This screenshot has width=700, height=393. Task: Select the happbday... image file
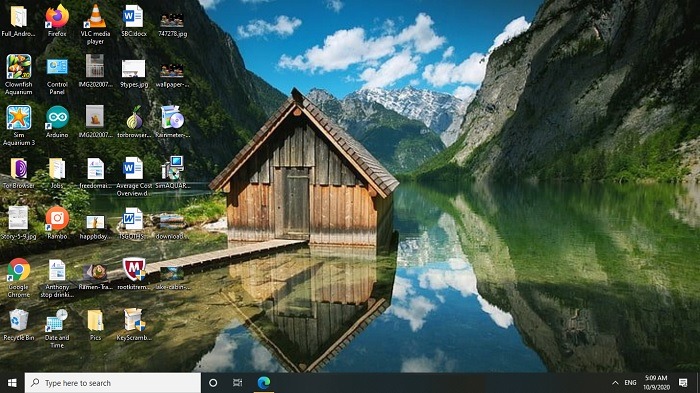(x=95, y=227)
